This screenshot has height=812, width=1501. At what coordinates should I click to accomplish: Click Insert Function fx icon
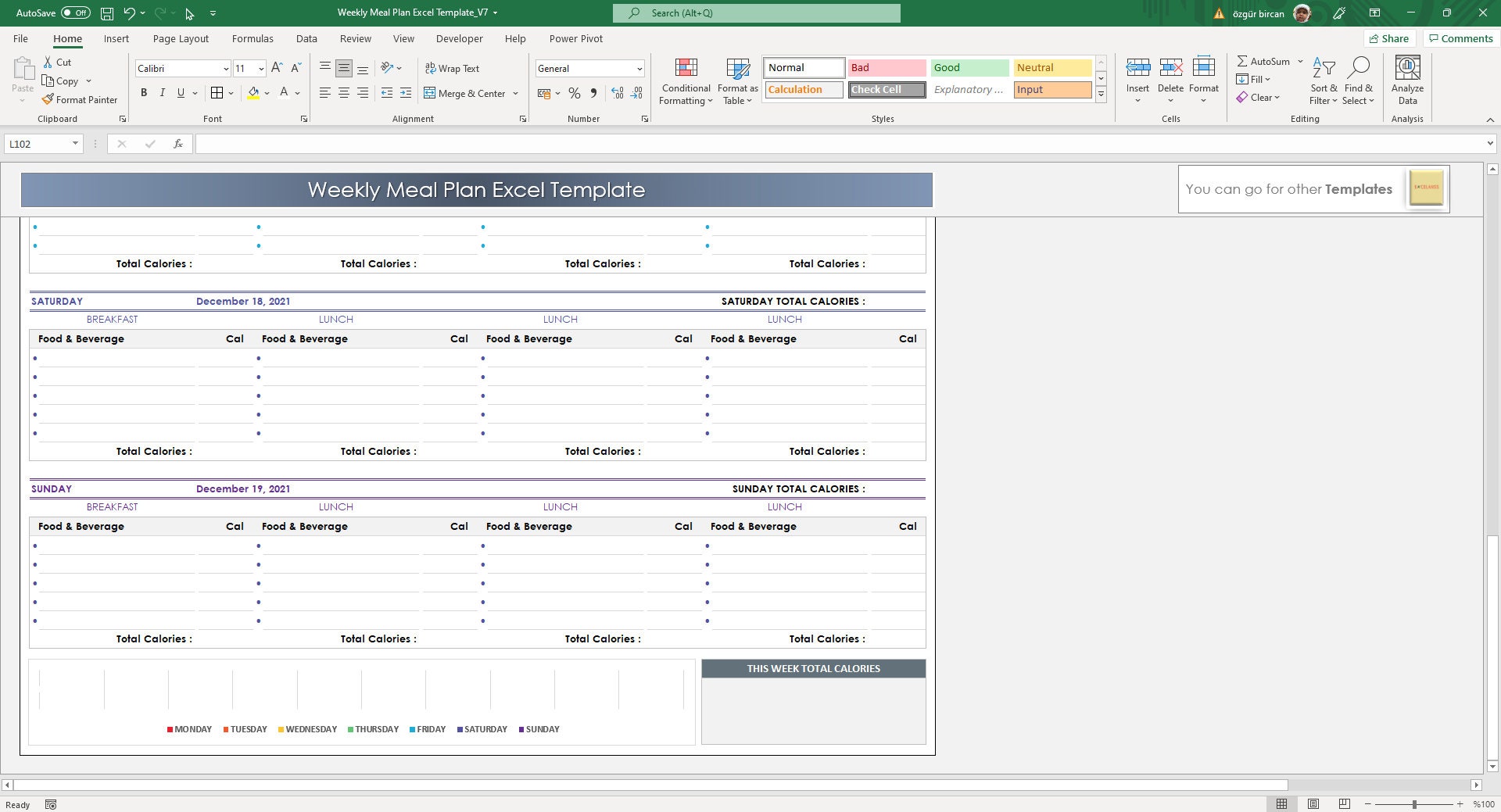tap(178, 144)
